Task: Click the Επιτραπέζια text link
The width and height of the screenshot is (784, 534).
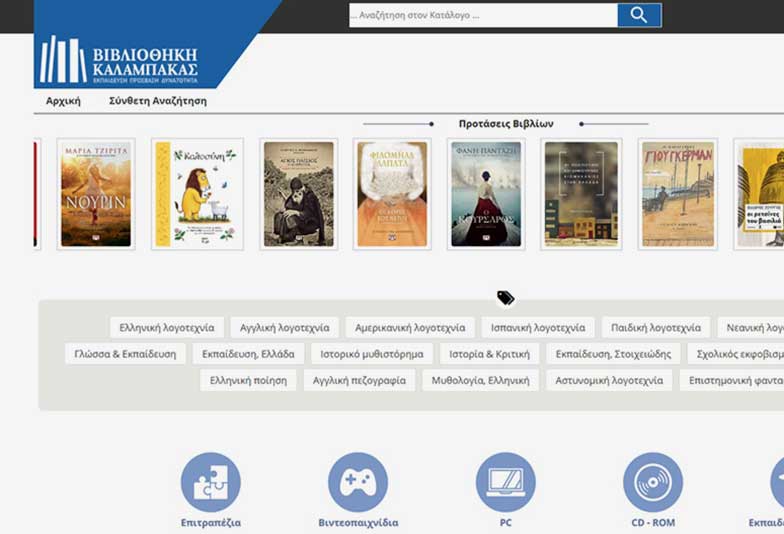Action: coord(210,522)
